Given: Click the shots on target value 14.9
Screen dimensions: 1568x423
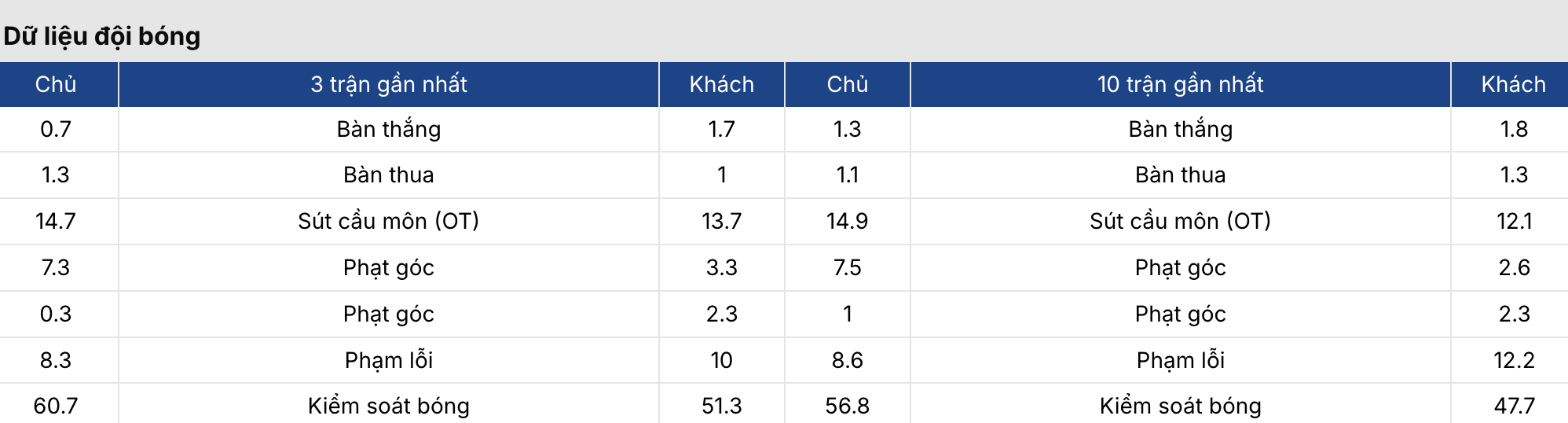Looking at the screenshot, I should (847, 221).
